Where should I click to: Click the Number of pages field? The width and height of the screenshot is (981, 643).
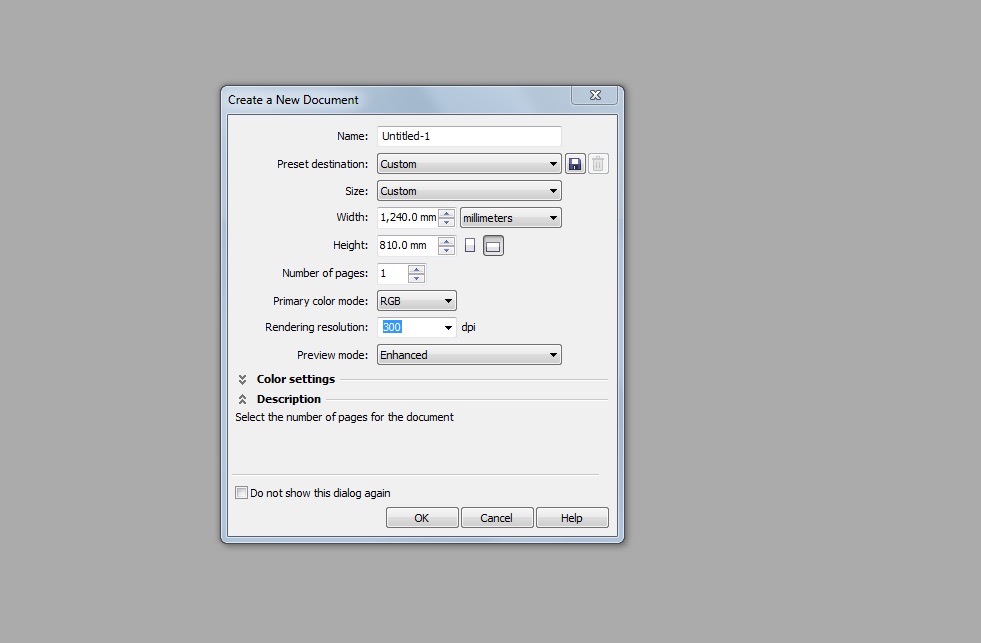pyautogui.click(x=393, y=273)
